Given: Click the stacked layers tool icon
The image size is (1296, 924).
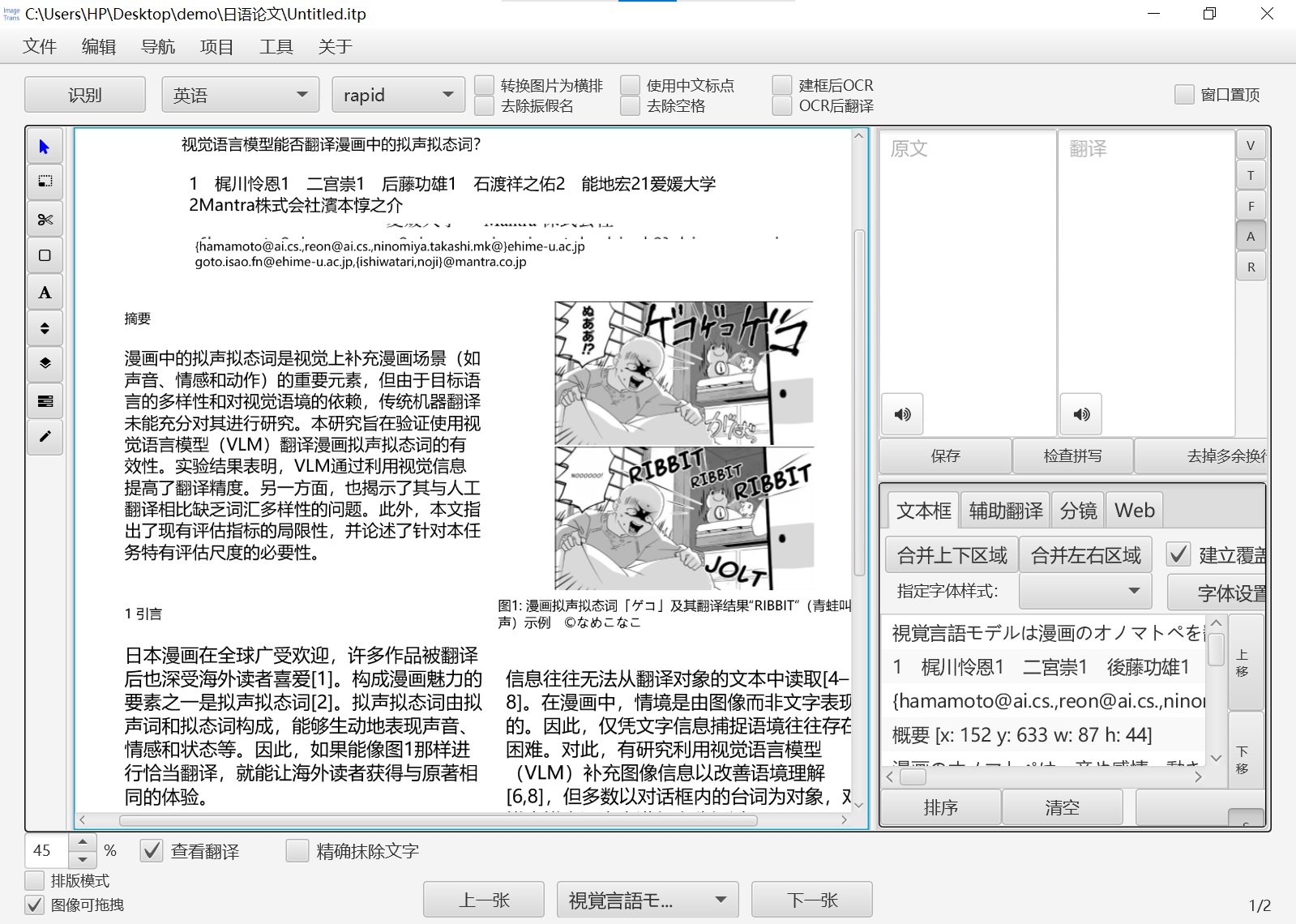Looking at the screenshot, I should (x=45, y=363).
